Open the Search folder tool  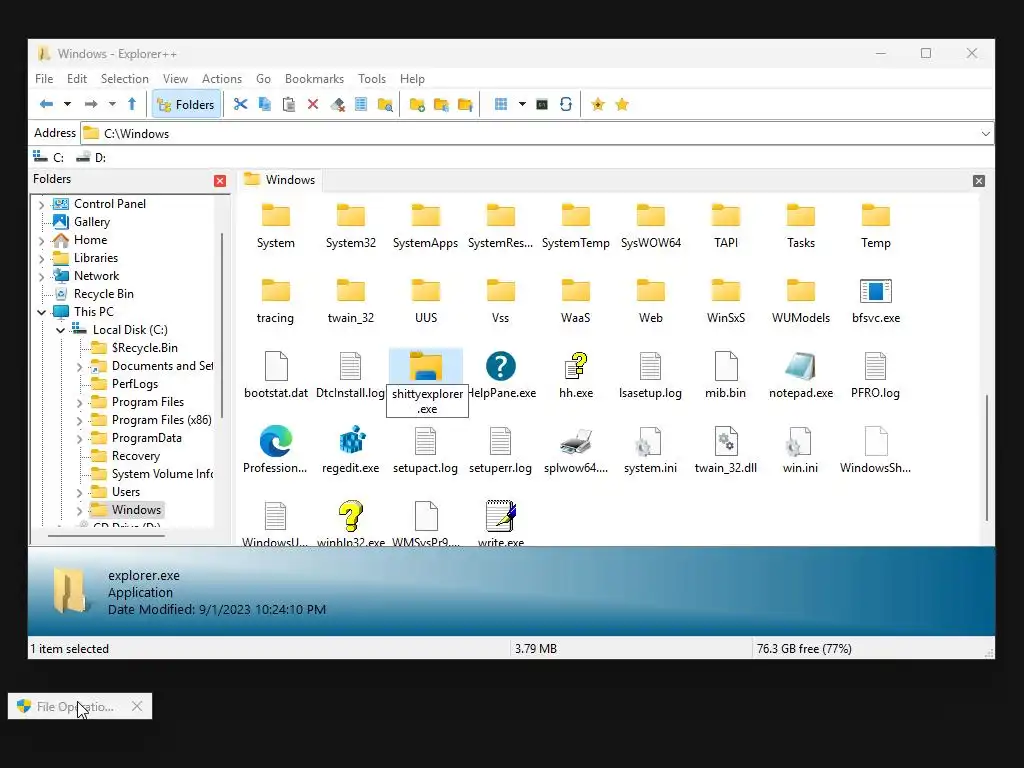(x=385, y=104)
